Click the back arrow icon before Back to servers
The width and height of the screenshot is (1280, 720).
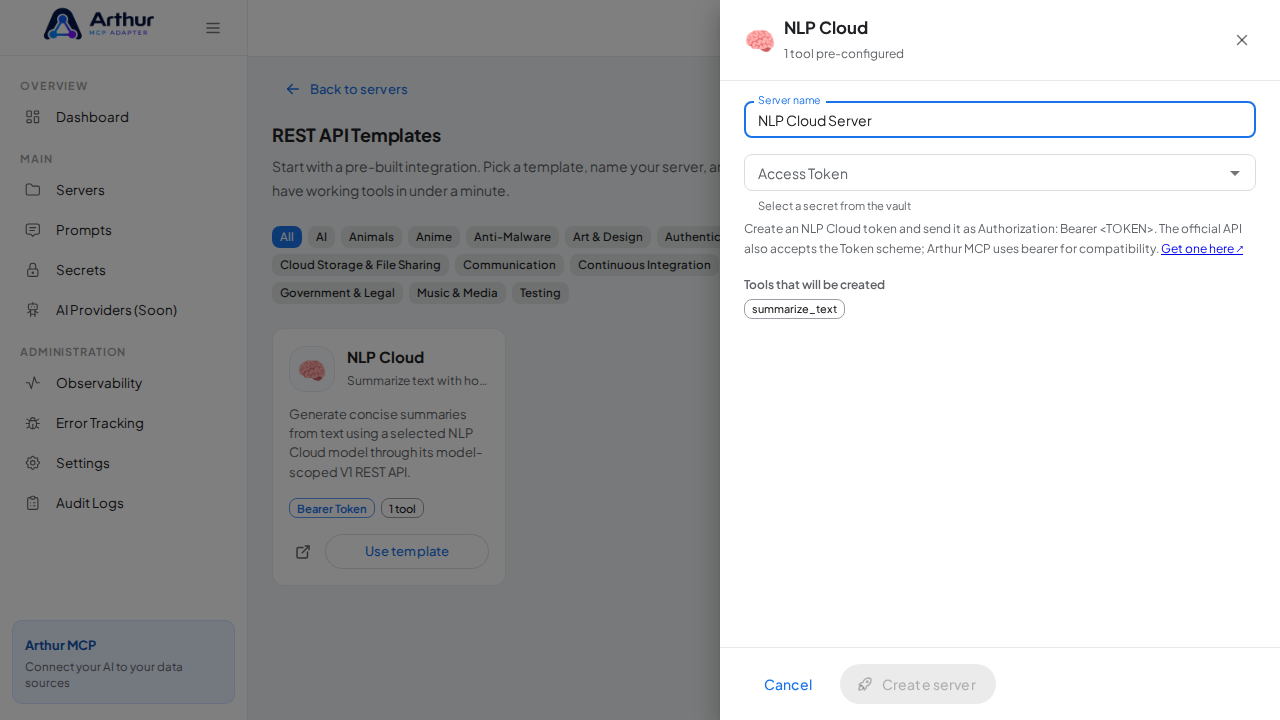pos(293,89)
